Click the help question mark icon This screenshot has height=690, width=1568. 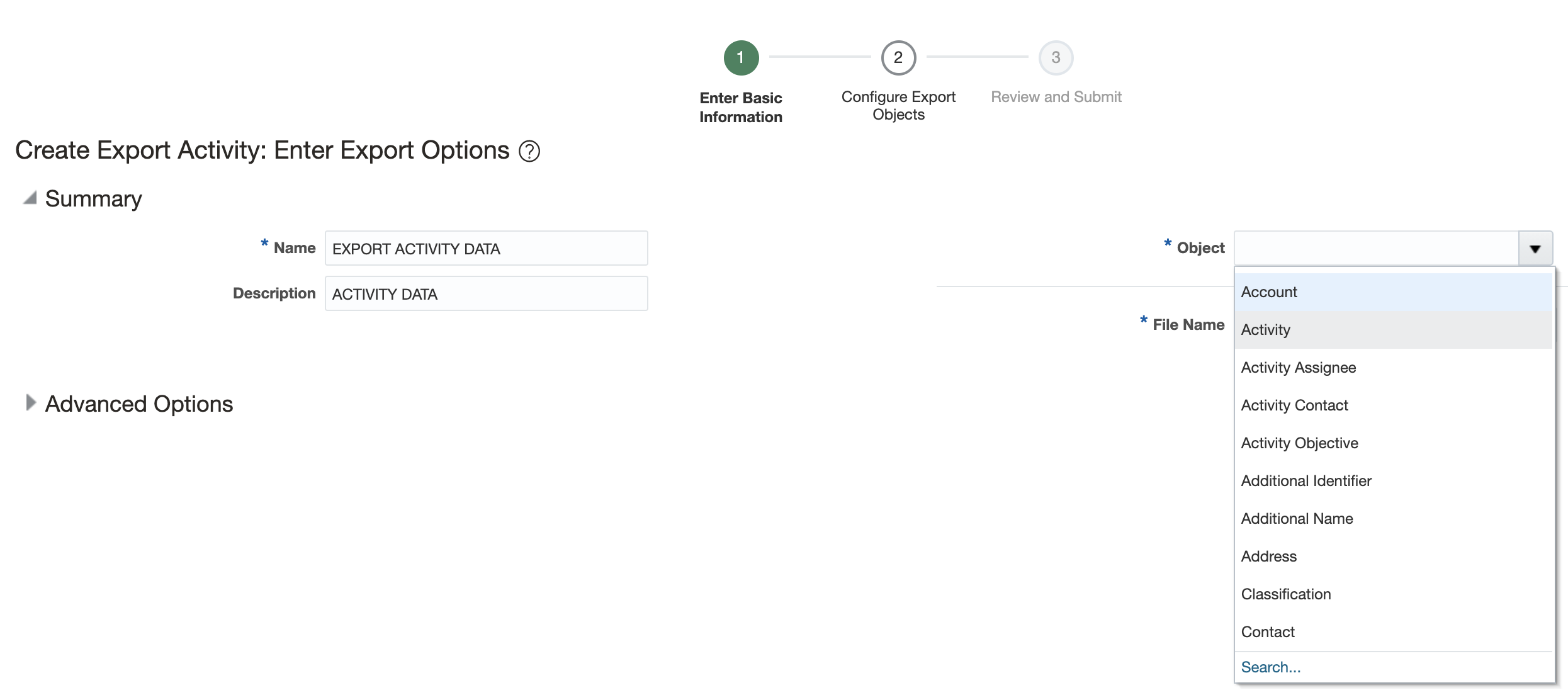[529, 151]
